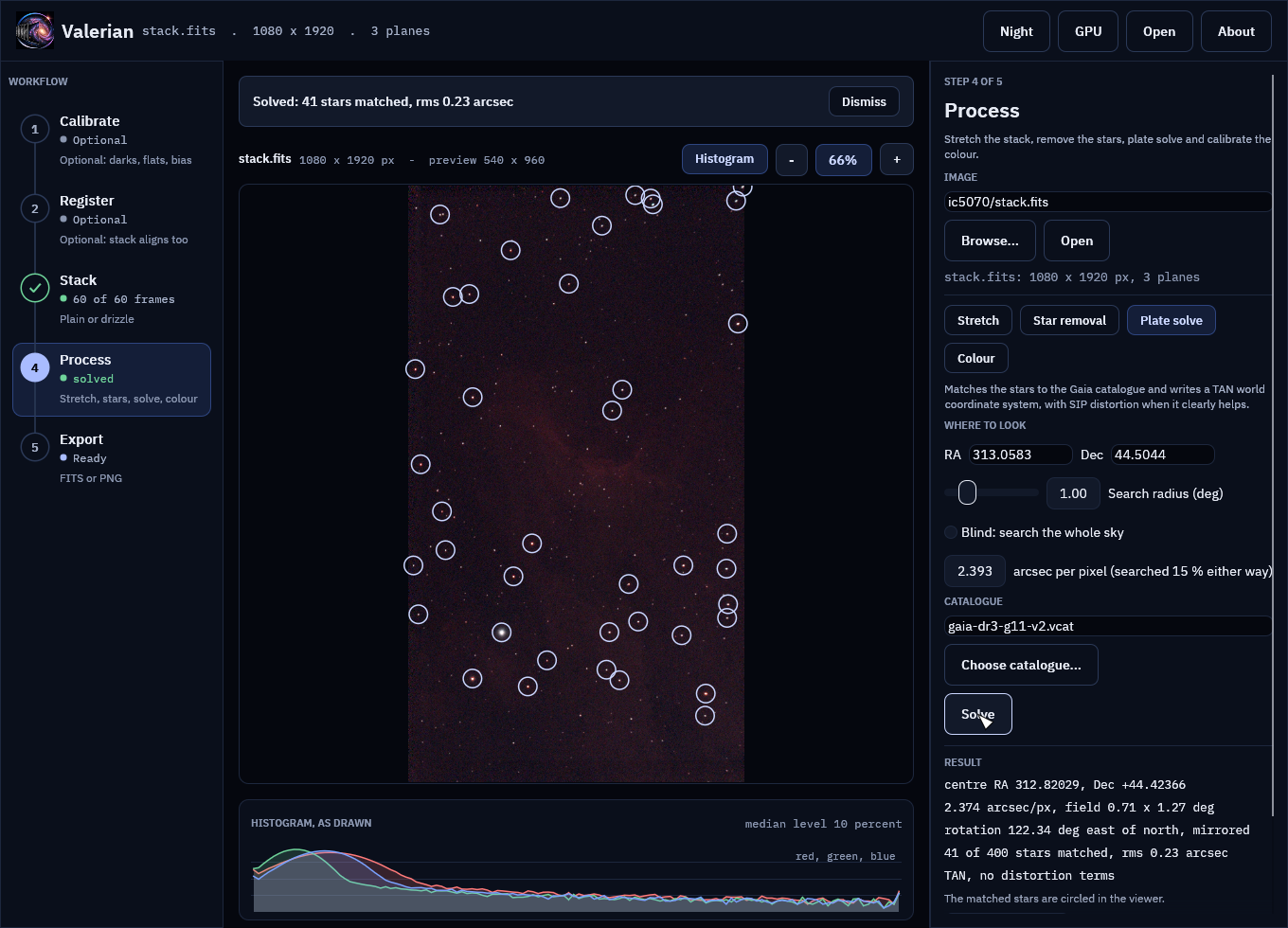Switch to the Star removal tab

pos(1069,320)
